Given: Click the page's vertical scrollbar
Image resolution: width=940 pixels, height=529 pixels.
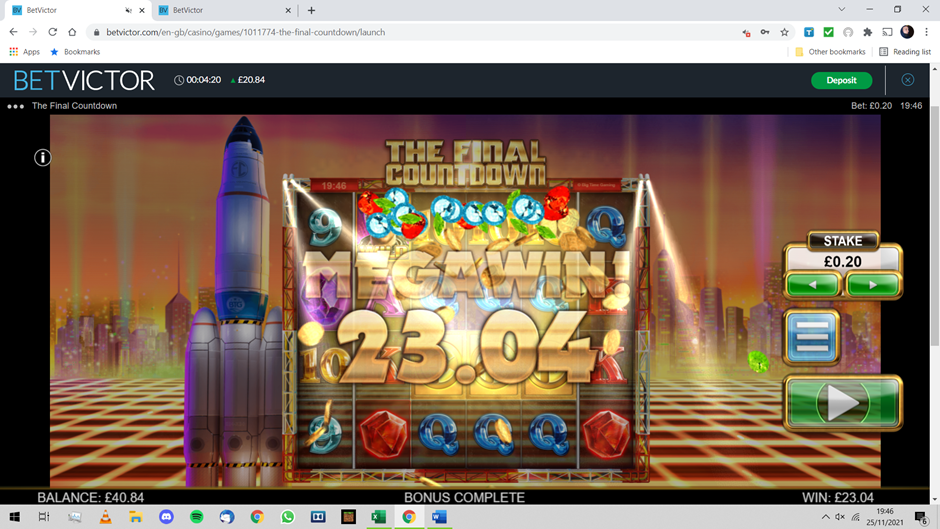Looking at the screenshot, I should click(x=935, y=225).
